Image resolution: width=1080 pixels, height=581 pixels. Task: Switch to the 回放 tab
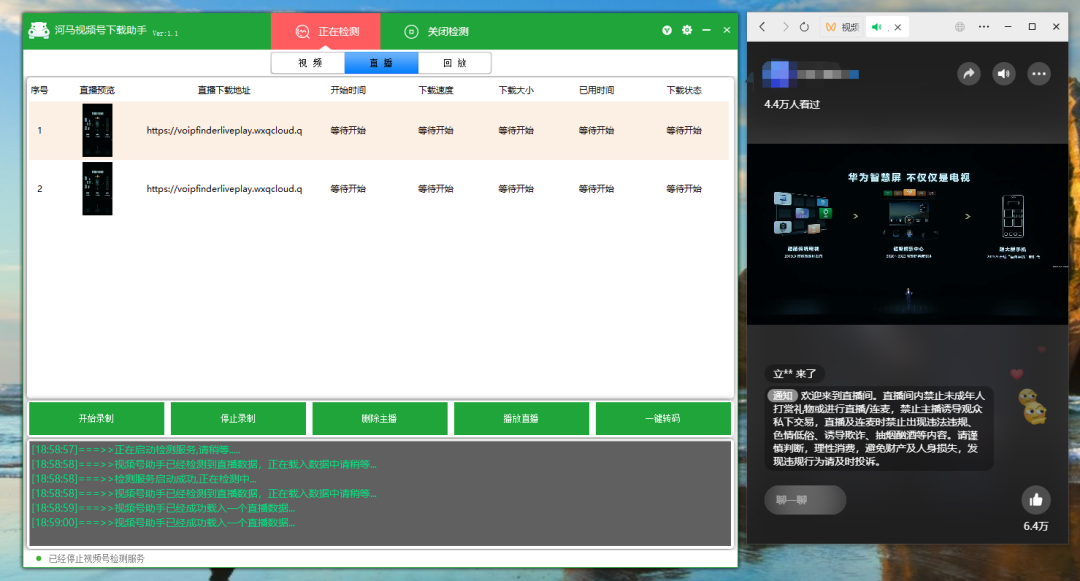[x=454, y=63]
